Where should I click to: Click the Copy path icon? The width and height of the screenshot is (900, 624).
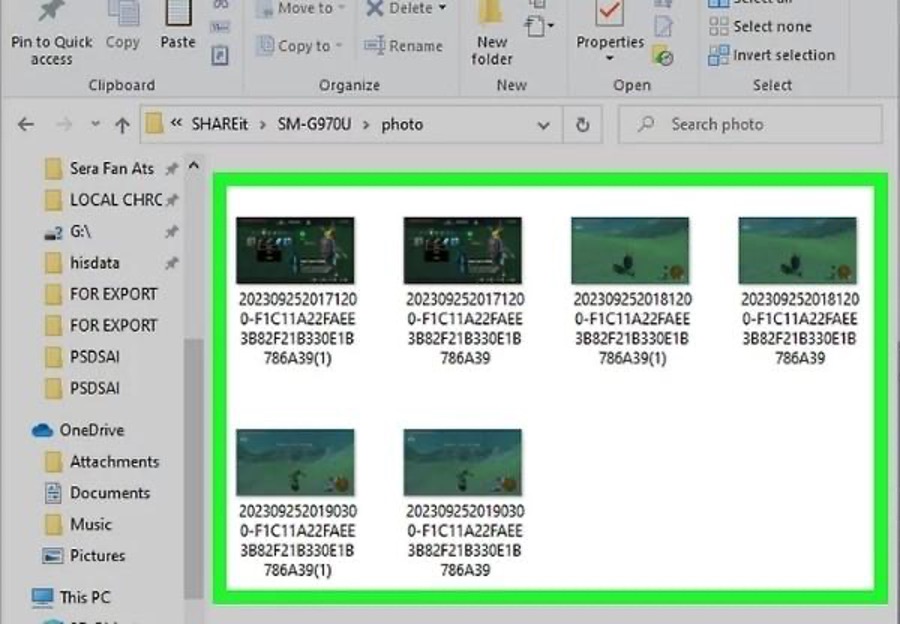(x=220, y=28)
